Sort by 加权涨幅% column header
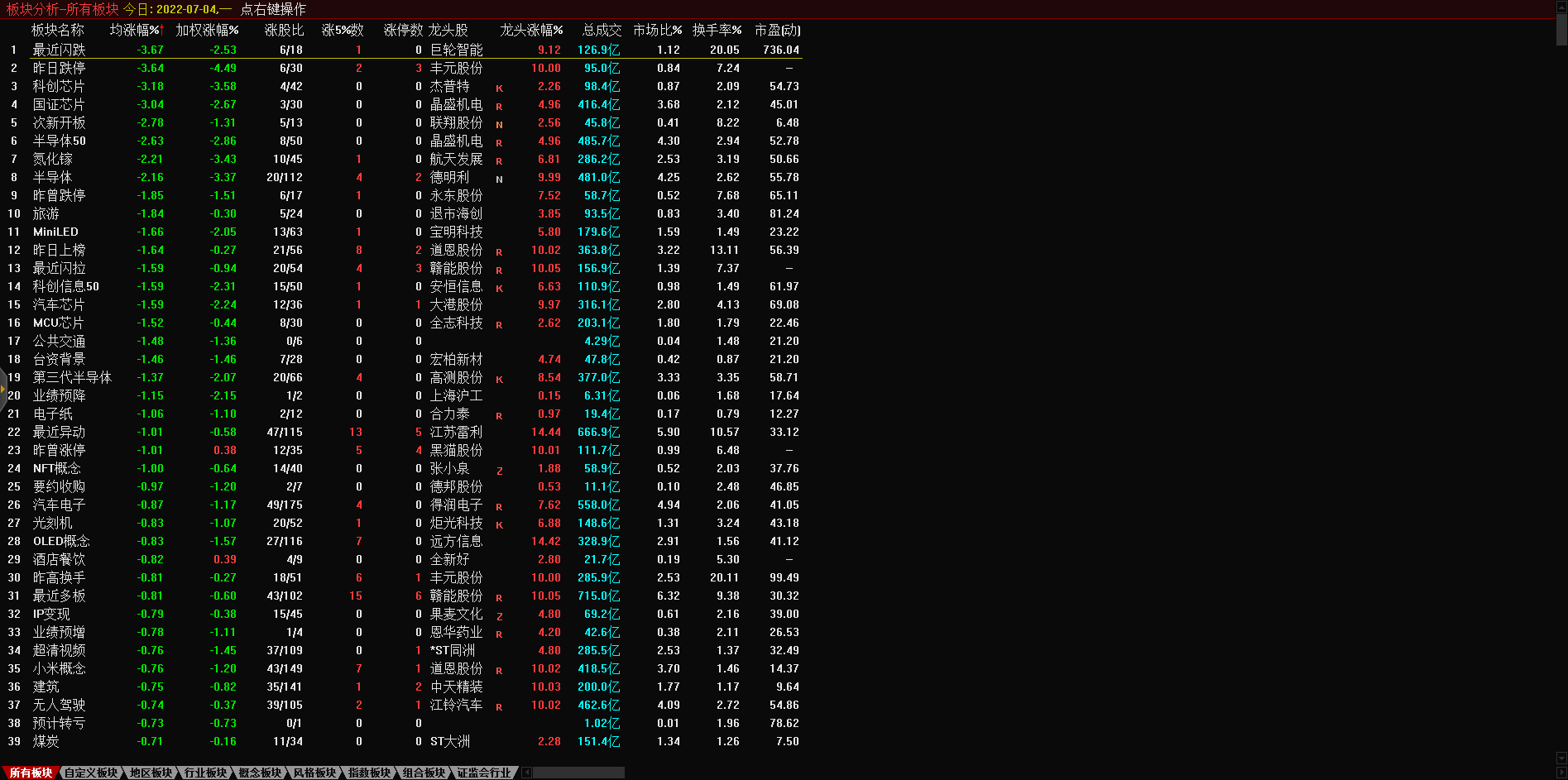 [x=207, y=30]
